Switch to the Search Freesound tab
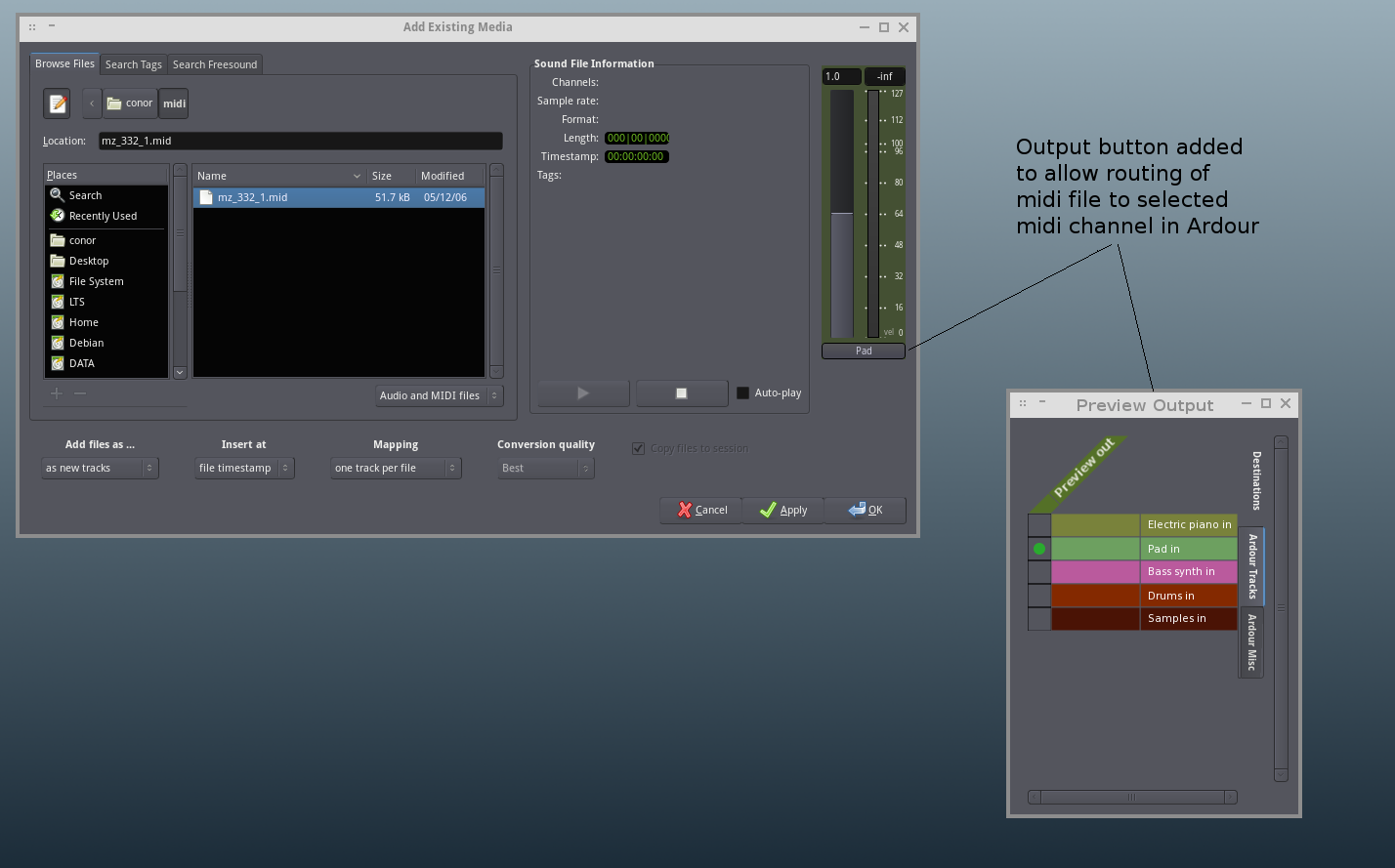This screenshot has height=868, width=1395. click(215, 64)
